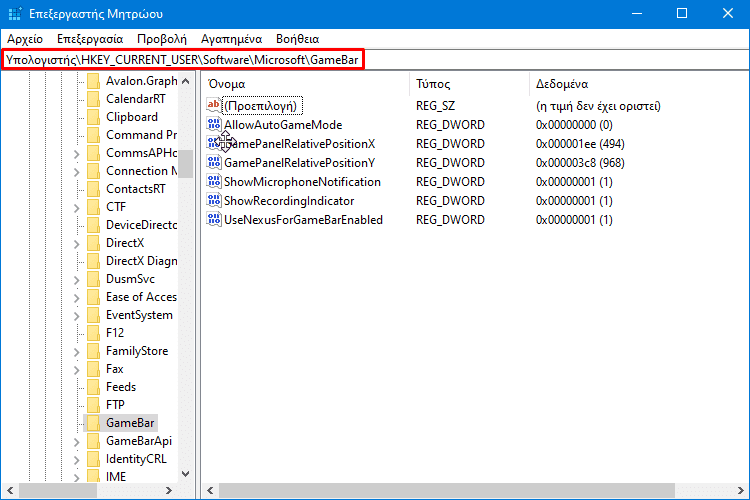The image size is (750, 500).
Task: Click the values pane scroll right arrow
Action: (x=741, y=490)
